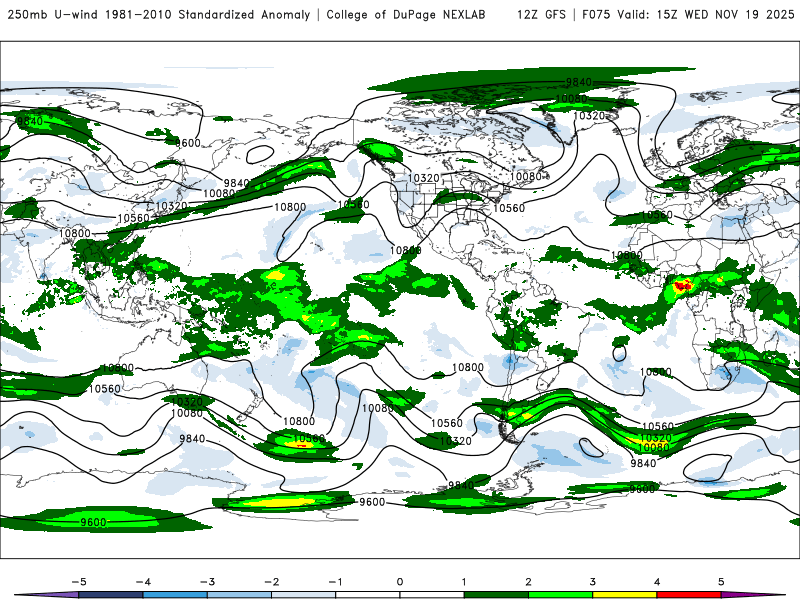Pick the navy -5 to -4 colorbar segment
Image resolution: width=800 pixels, height=600 pixels.
point(111,595)
